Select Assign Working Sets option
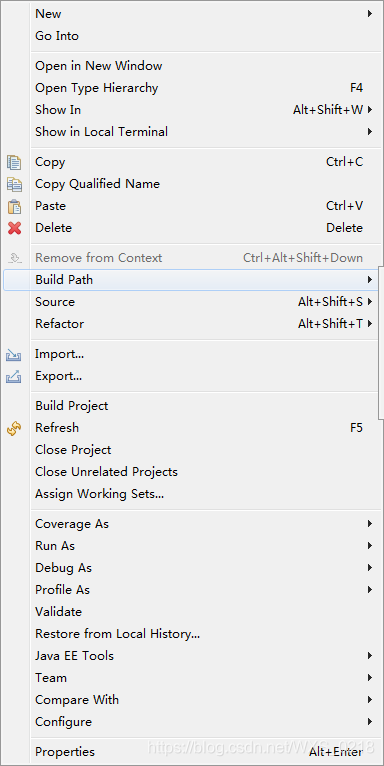The width and height of the screenshot is (384, 766). click(99, 494)
